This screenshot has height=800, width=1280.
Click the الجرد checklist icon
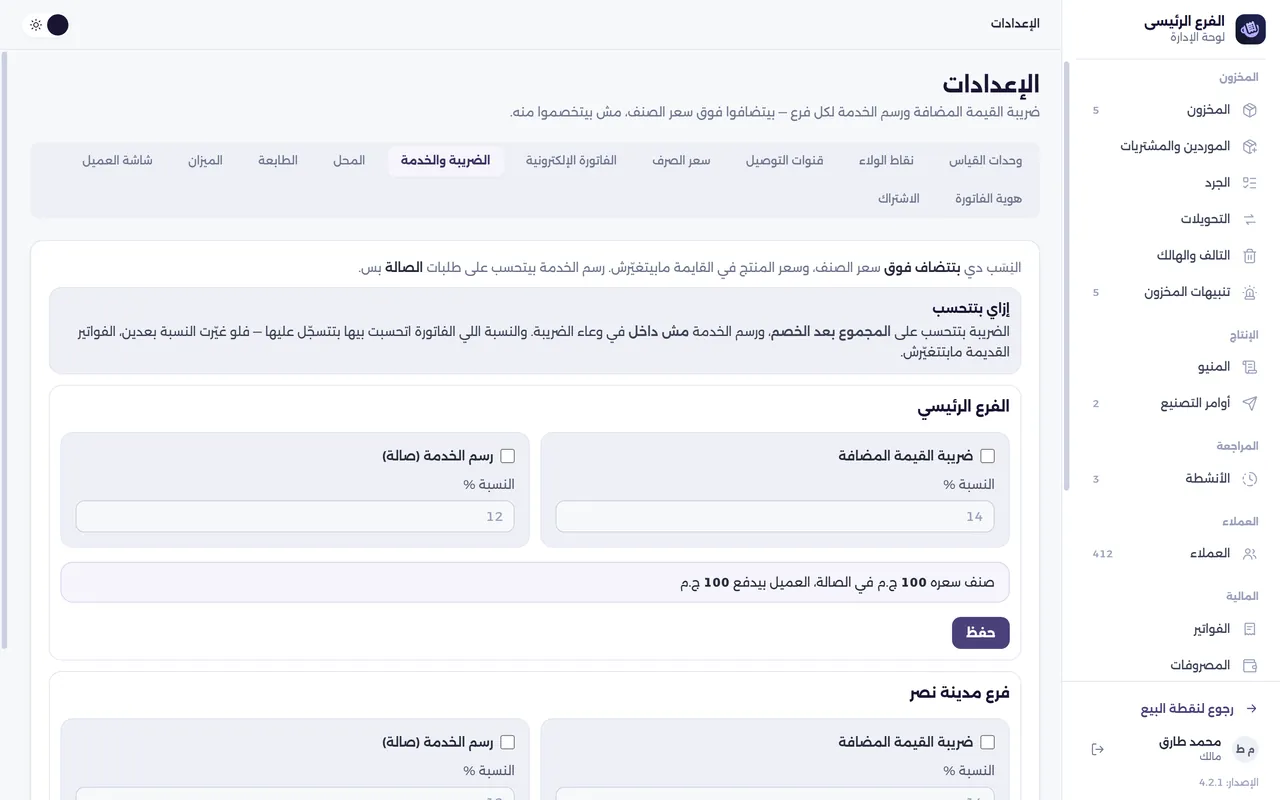[1249, 183]
